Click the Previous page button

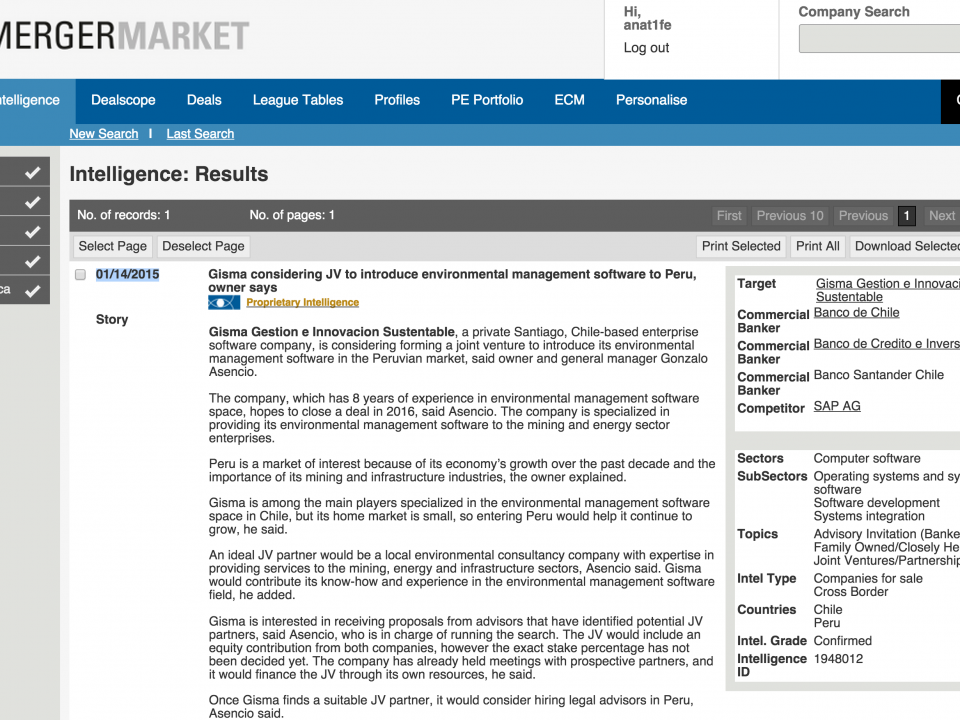click(863, 216)
